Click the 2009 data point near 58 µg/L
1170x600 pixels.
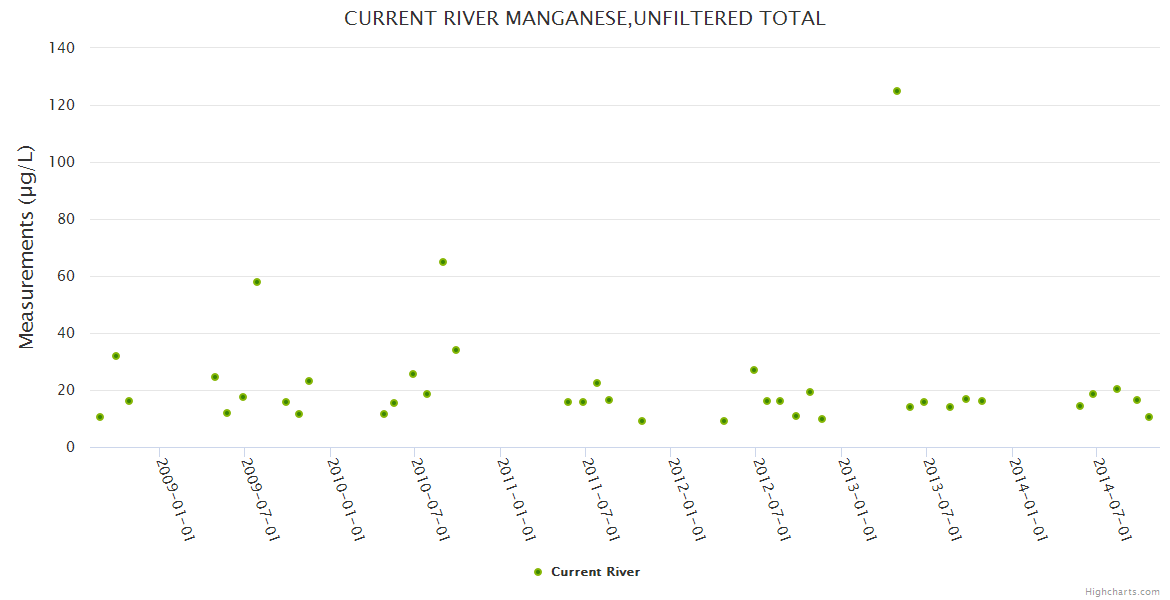(x=257, y=282)
